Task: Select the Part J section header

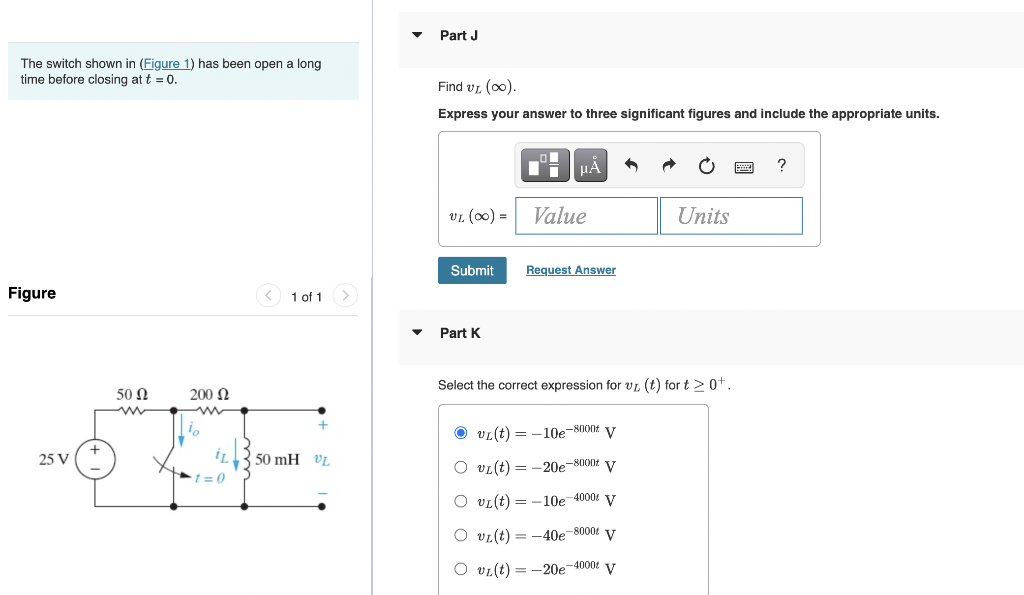Action: click(x=459, y=35)
